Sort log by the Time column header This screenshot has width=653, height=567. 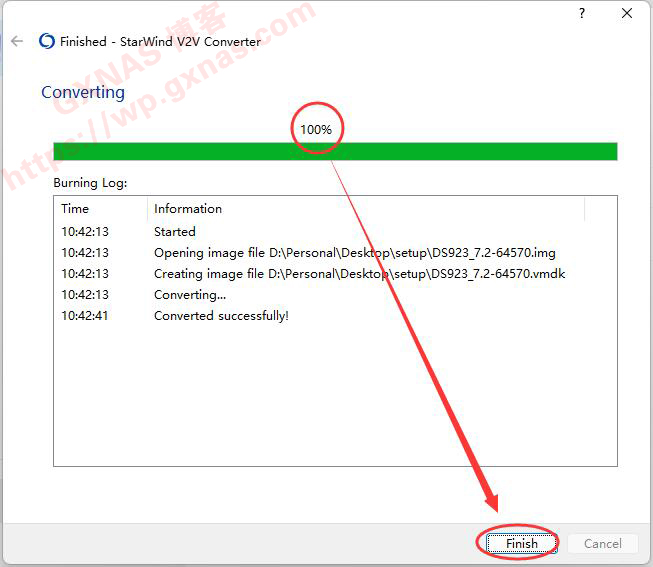(75, 209)
